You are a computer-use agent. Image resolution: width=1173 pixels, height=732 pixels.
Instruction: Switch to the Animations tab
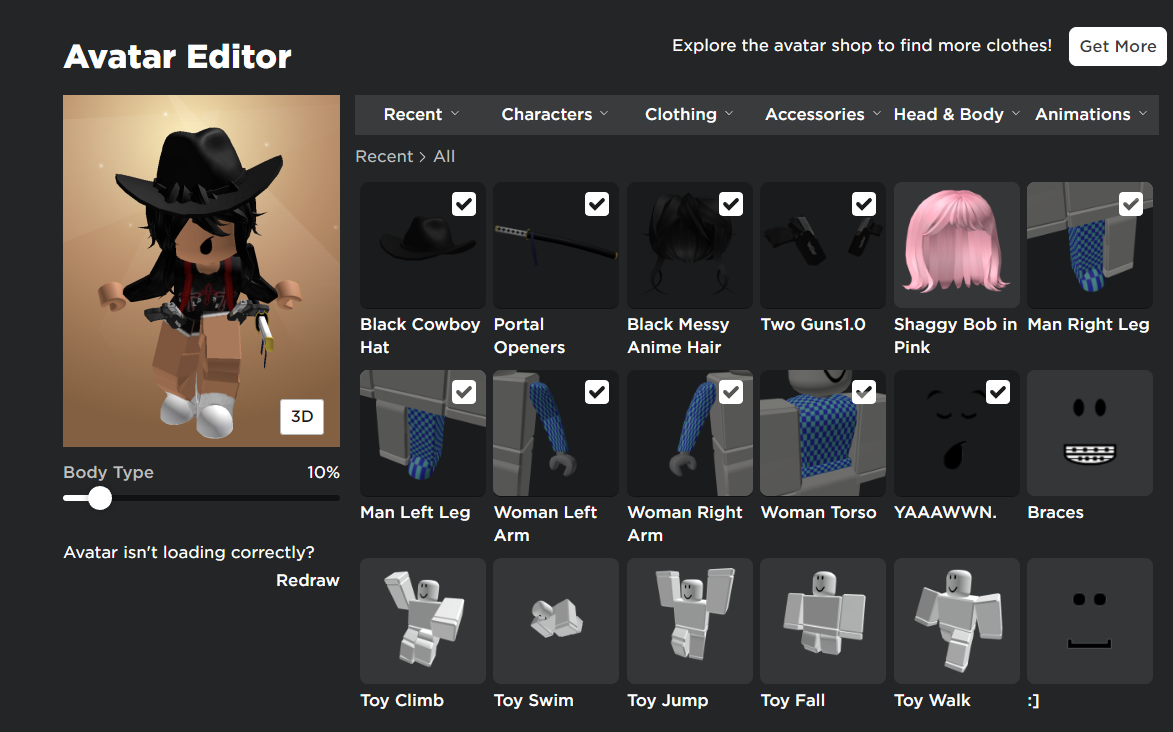click(x=1090, y=114)
